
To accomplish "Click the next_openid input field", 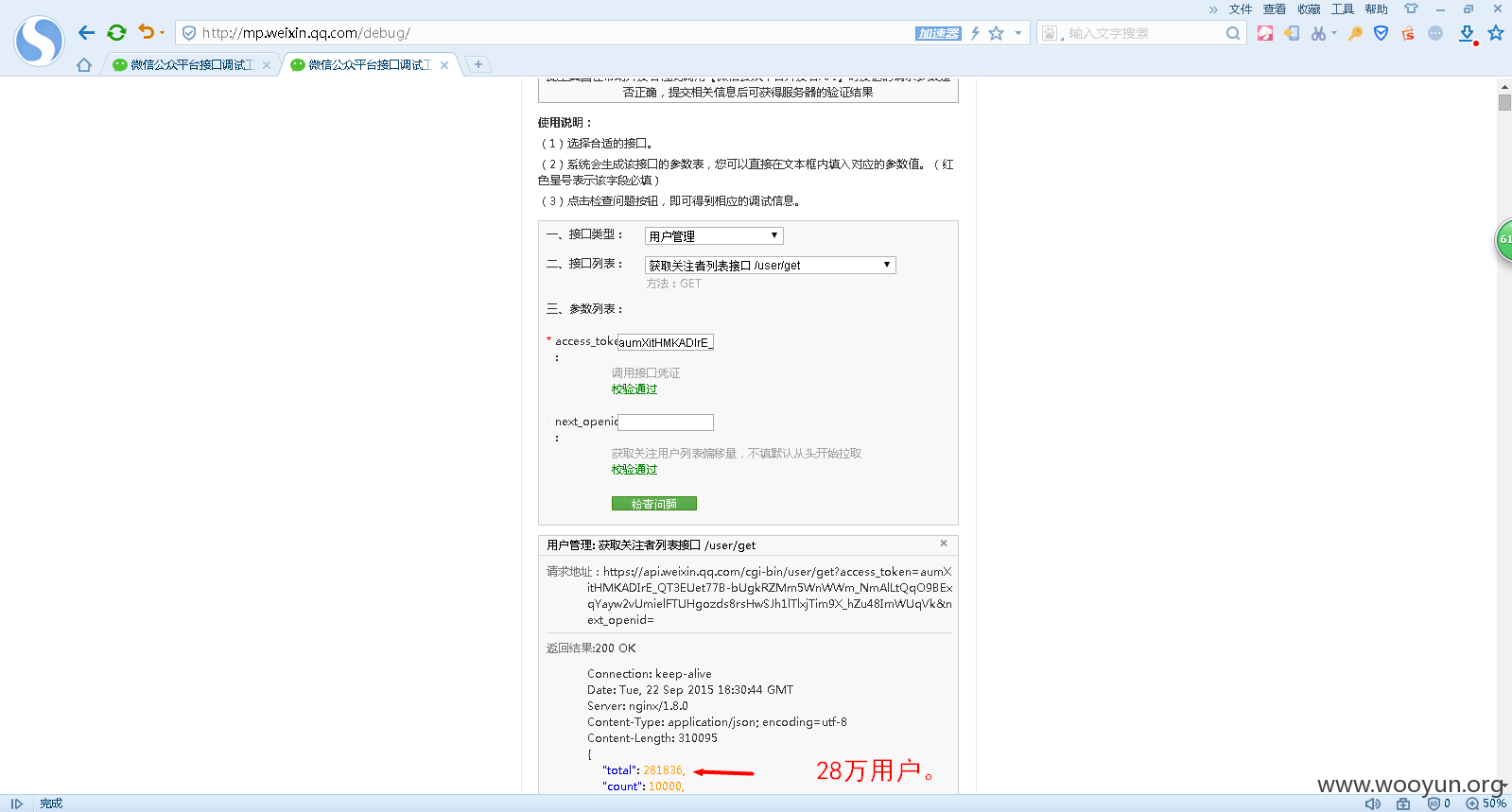I will (666, 423).
